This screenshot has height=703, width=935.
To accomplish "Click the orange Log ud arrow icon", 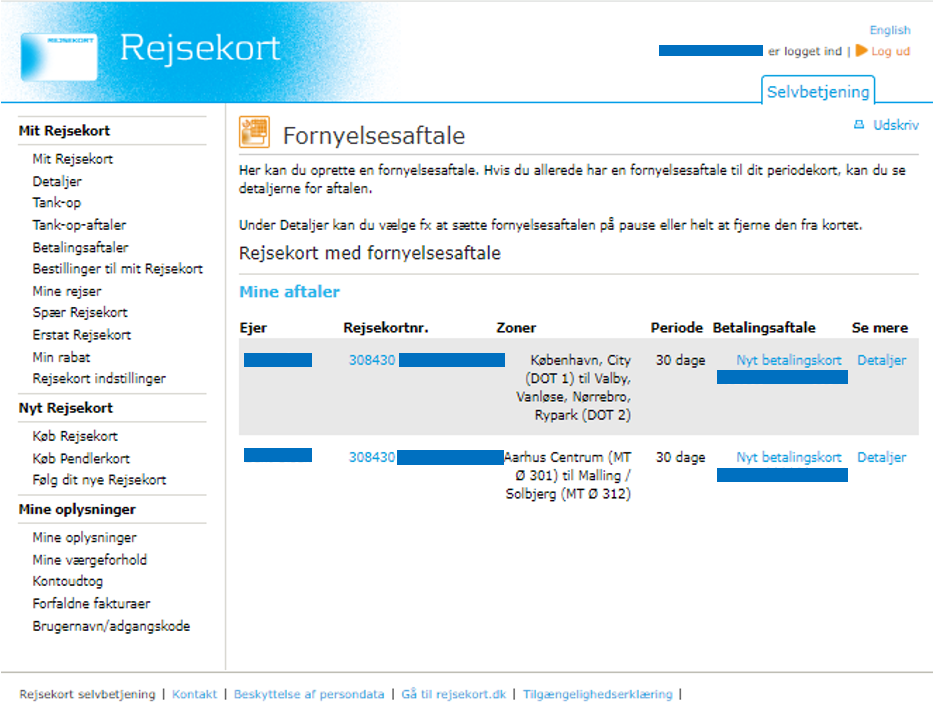I will coord(861,51).
